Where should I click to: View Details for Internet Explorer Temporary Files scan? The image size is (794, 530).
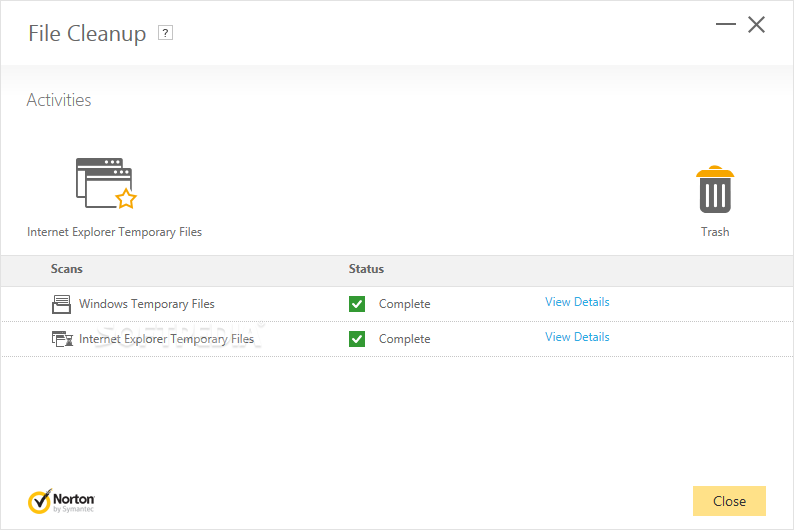577,337
